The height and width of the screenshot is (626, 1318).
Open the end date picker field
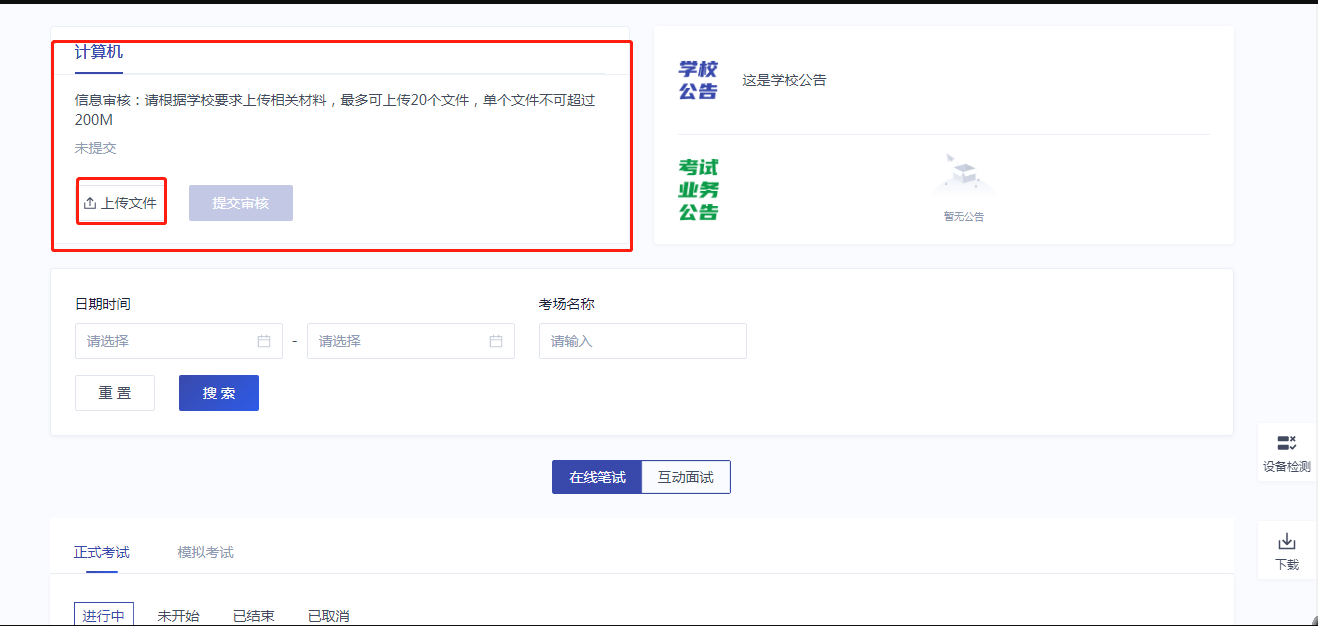(398, 341)
